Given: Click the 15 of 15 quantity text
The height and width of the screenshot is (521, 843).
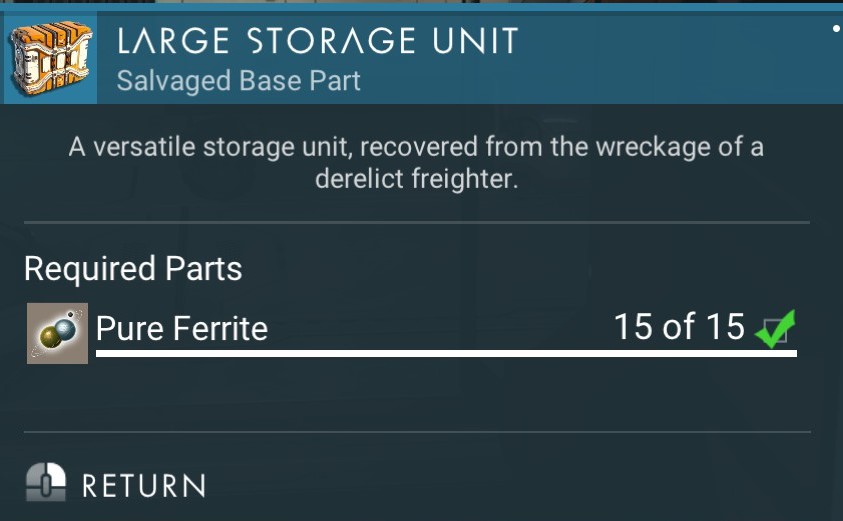Looking at the screenshot, I should [679, 326].
